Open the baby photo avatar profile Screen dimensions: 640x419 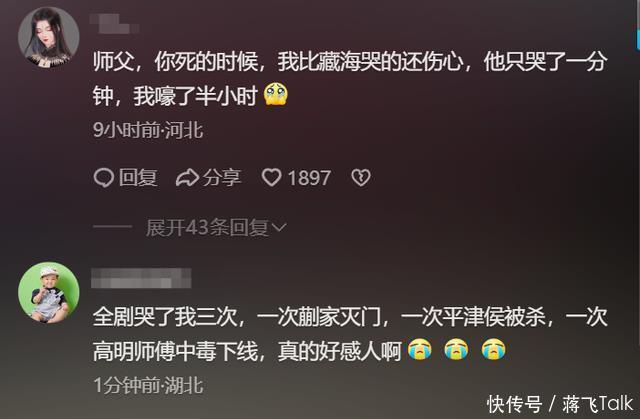(x=49, y=293)
